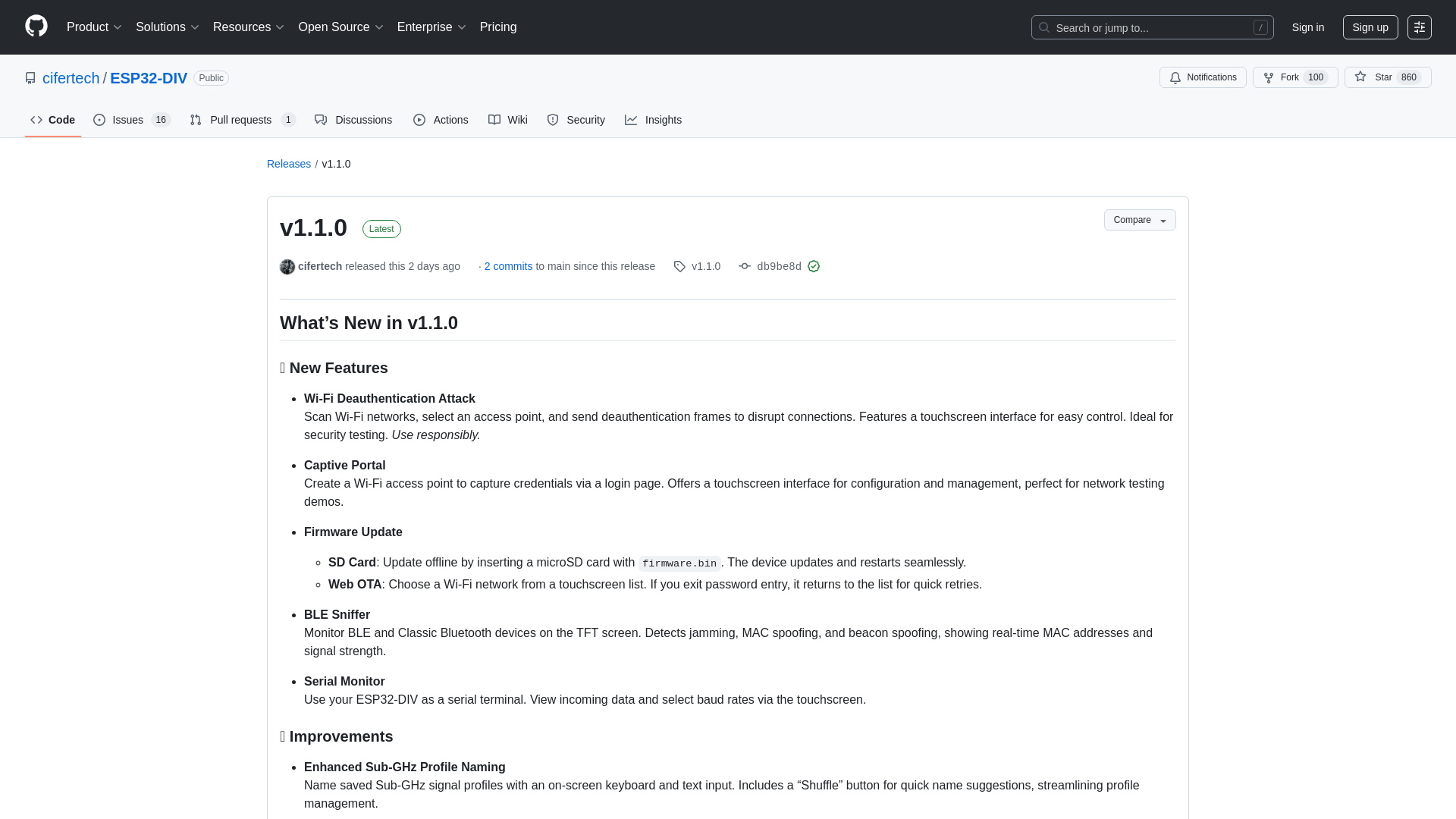
Task: Click the commit icon beside db9be8d
Action: tap(745, 266)
